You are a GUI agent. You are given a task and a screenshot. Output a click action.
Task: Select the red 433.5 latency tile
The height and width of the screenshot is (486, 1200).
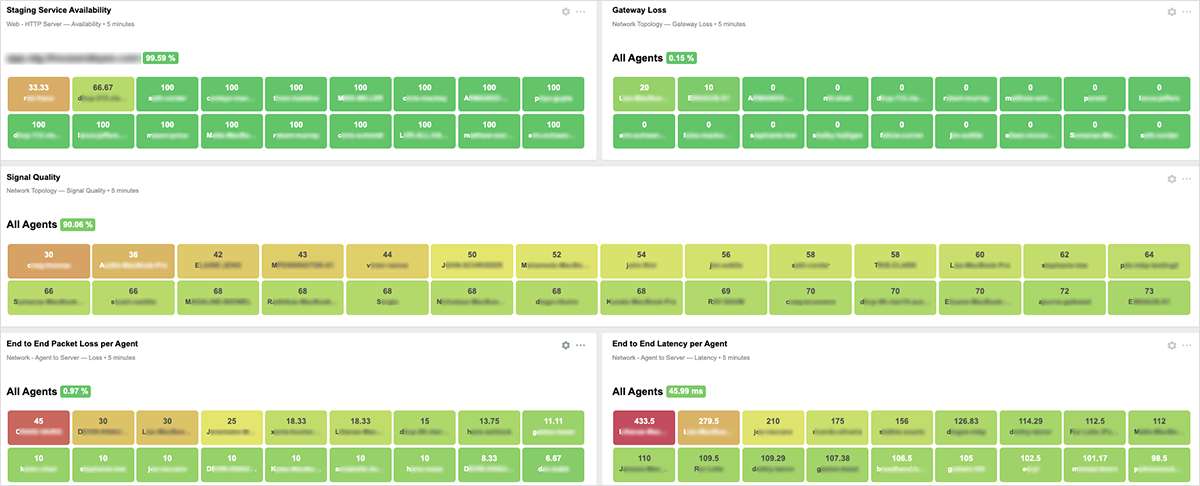coord(643,426)
